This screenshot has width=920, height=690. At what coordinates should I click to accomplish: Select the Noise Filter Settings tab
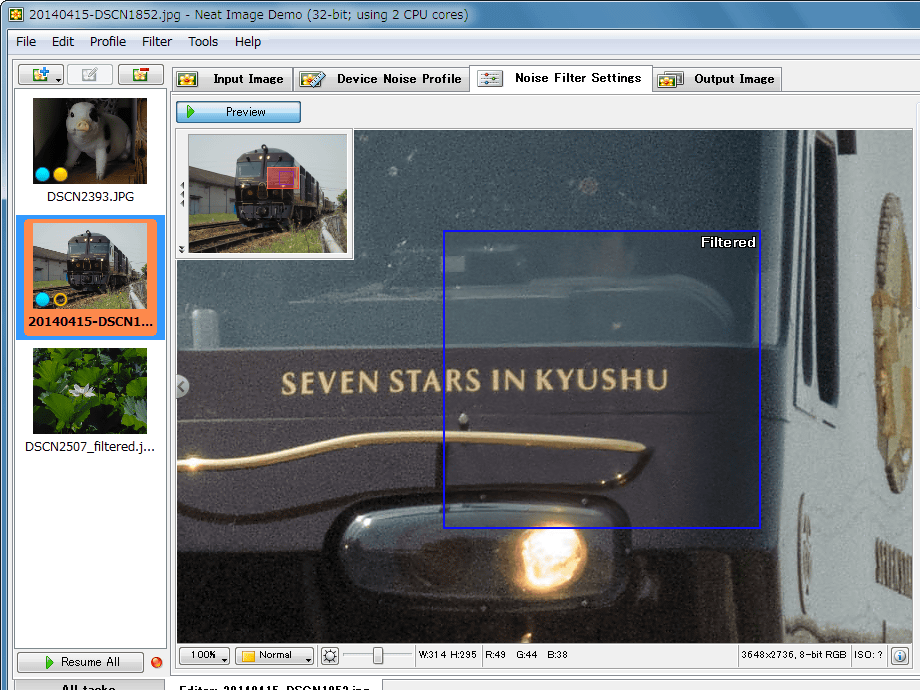[x=560, y=78]
